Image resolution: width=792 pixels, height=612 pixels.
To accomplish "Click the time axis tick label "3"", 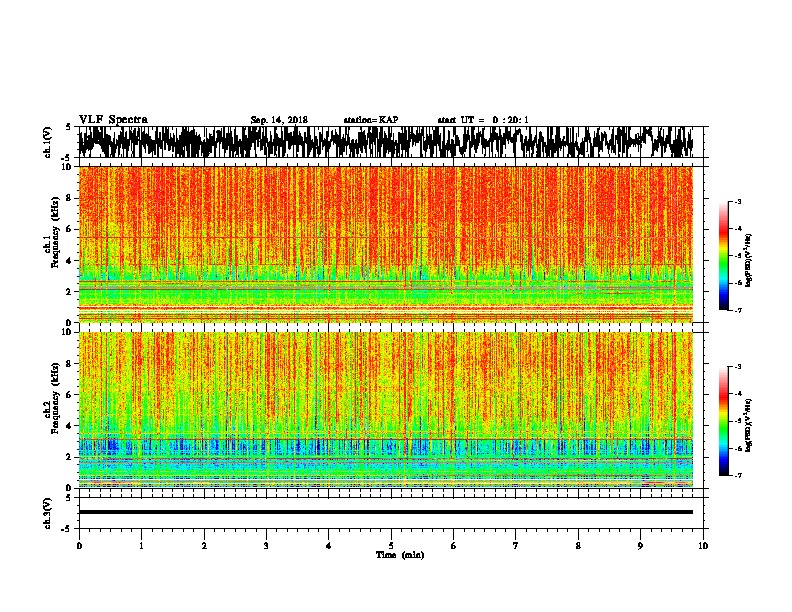I will (266, 546).
